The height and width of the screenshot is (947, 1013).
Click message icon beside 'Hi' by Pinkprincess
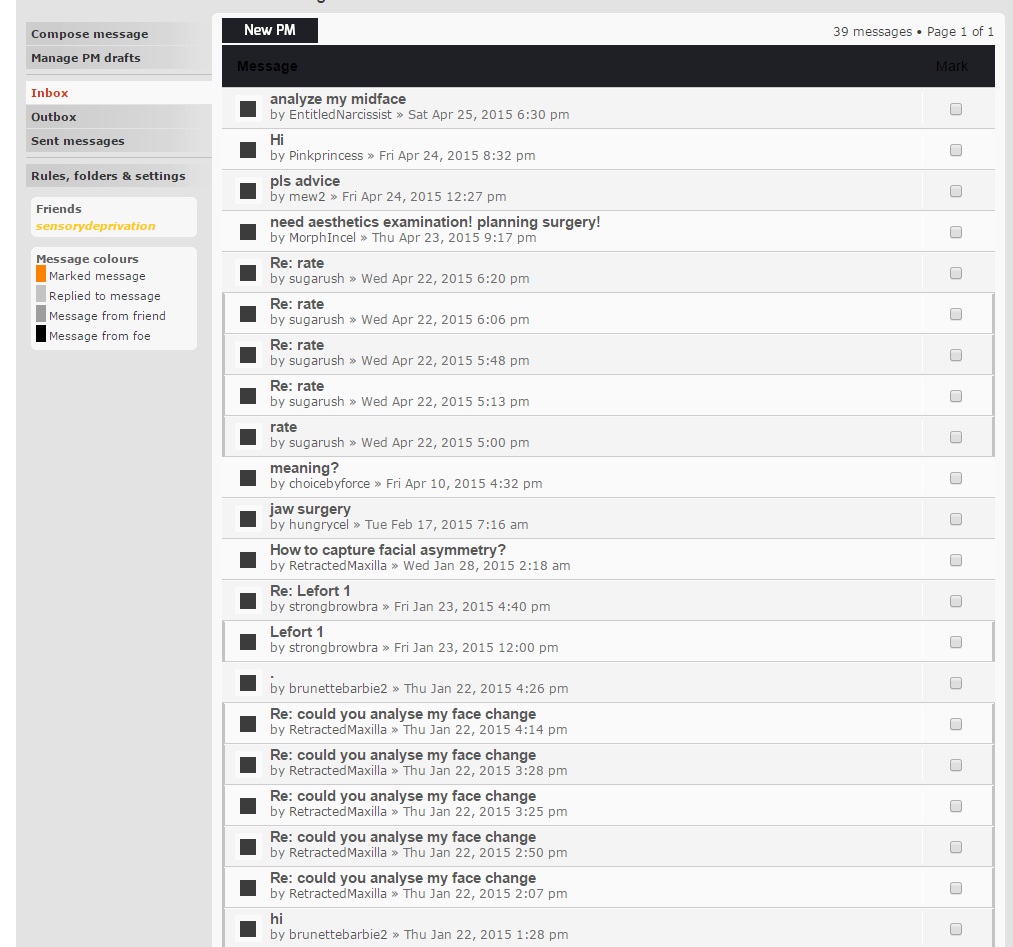click(x=248, y=150)
